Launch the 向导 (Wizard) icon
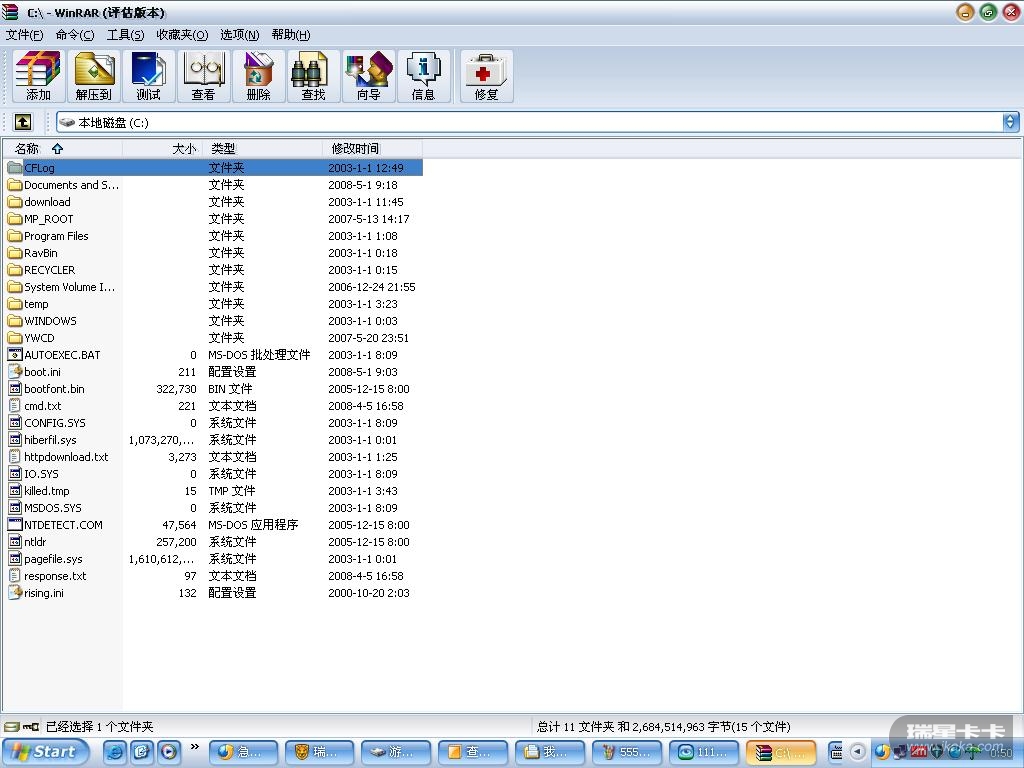Screen dimensions: 1024x768 pyautogui.click(x=369, y=76)
